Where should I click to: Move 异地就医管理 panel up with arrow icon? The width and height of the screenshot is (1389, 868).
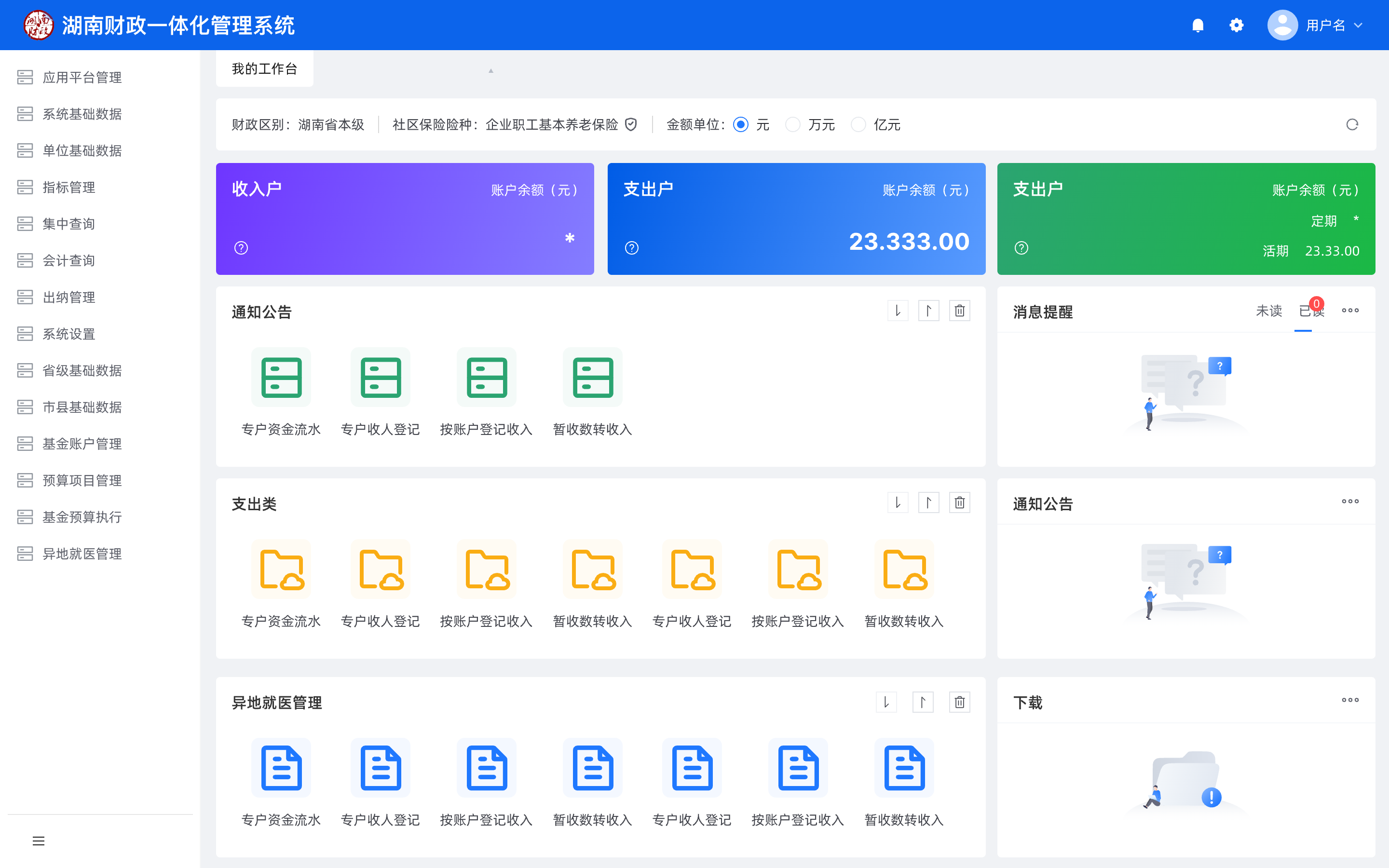coord(922,702)
